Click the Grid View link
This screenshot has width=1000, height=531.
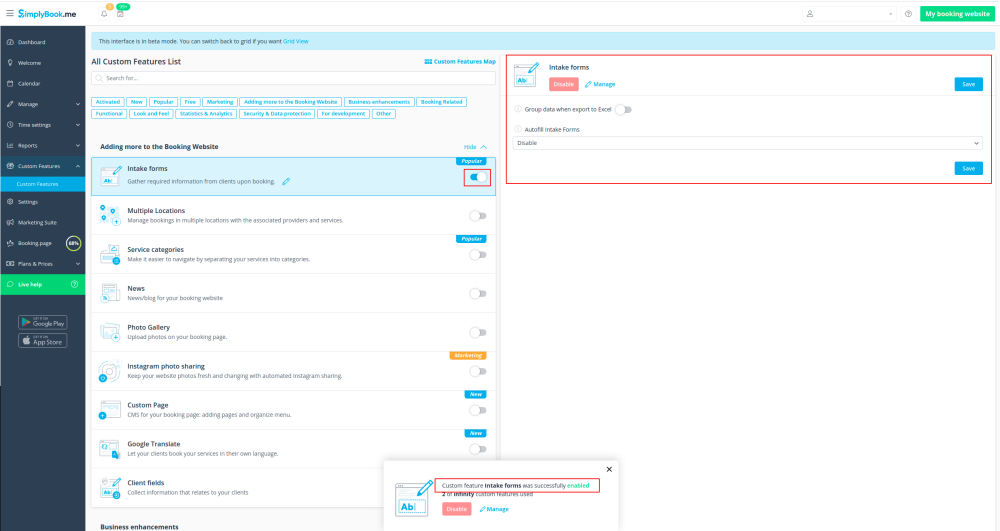(295, 41)
